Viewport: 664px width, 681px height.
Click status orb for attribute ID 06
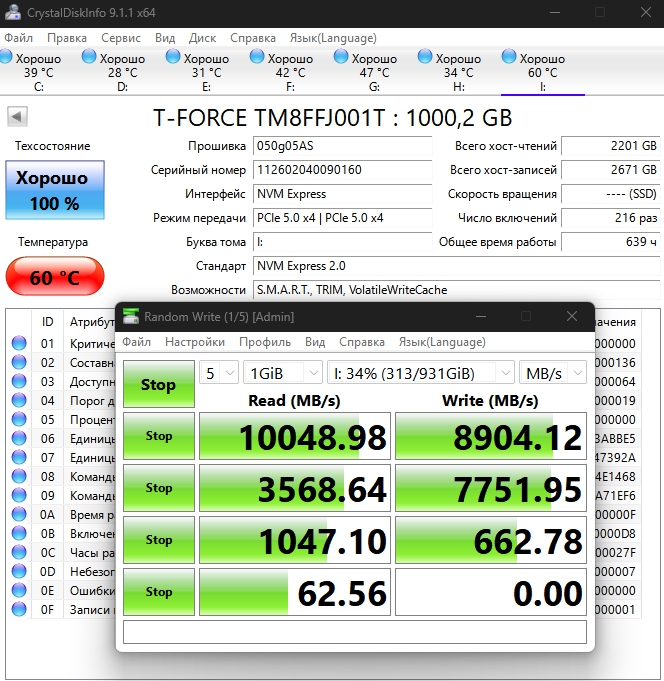coord(19,438)
